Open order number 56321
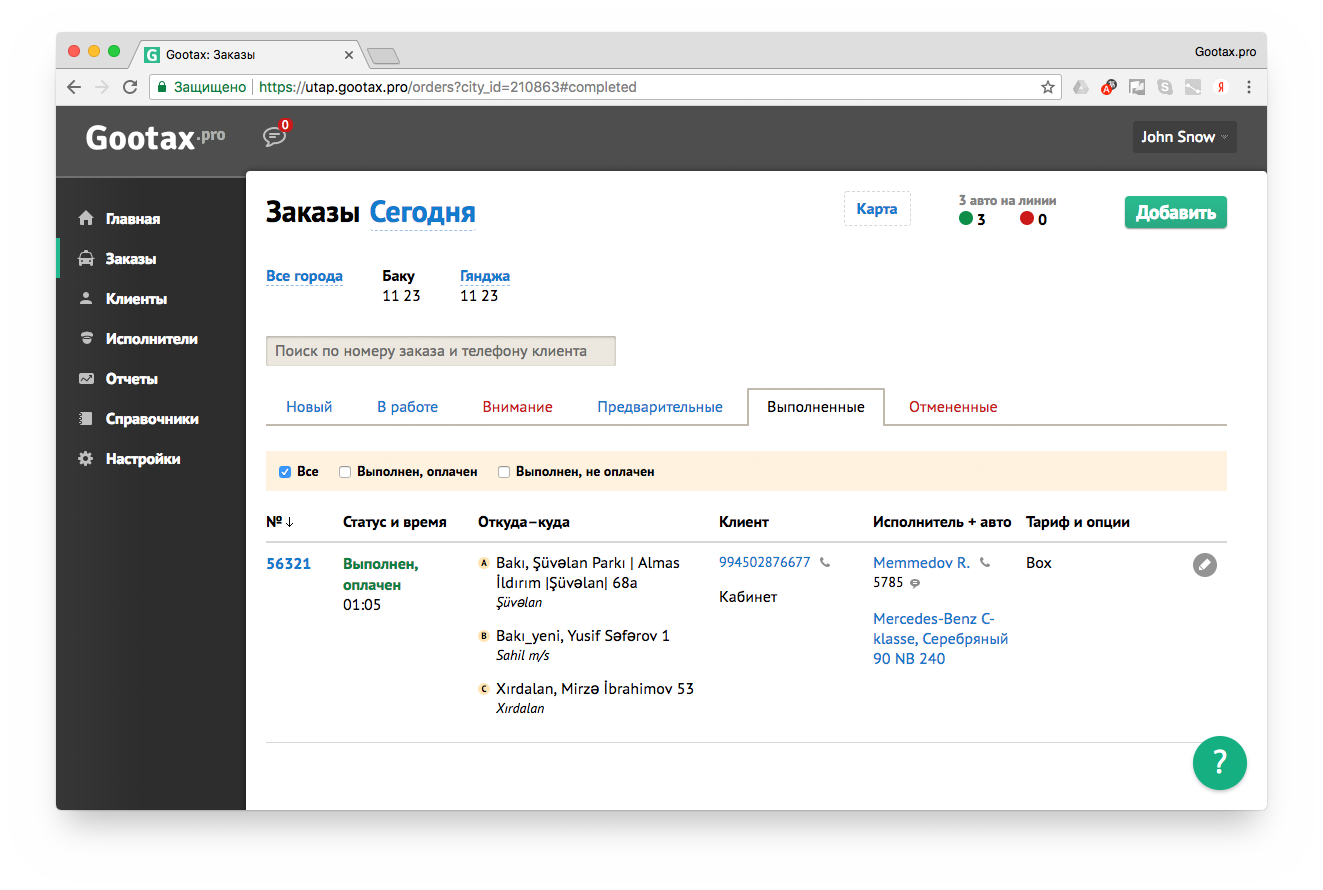The width and height of the screenshot is (1323, 890). coord(288,563)
